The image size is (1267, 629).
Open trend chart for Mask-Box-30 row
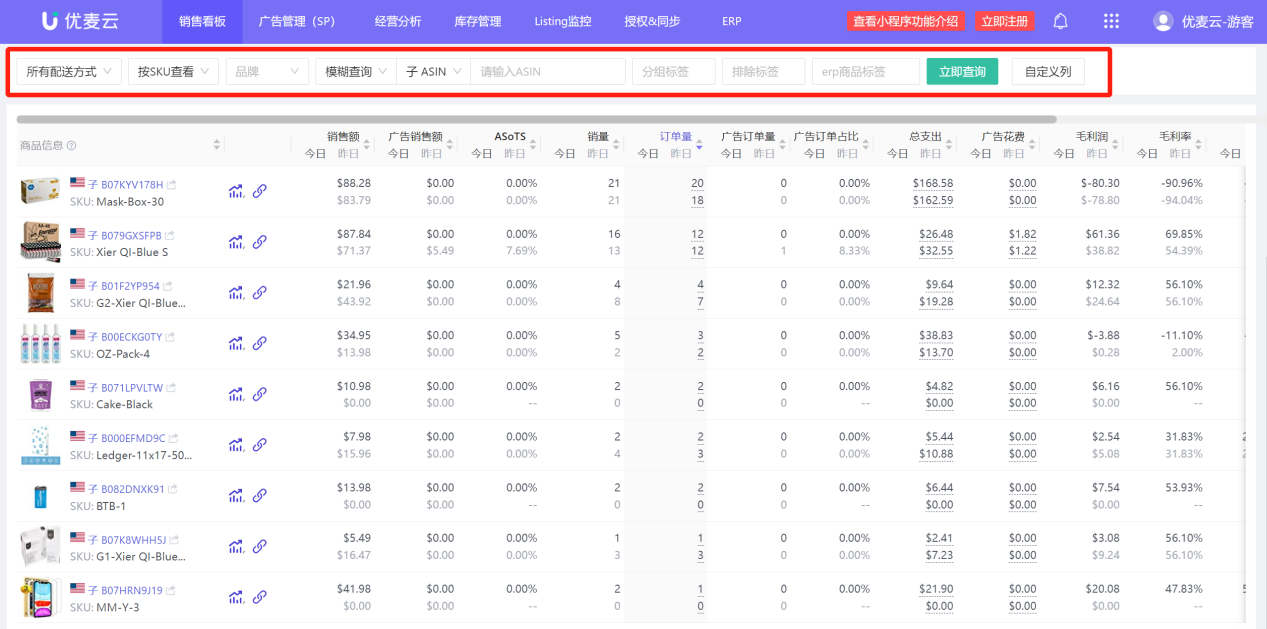236,190
